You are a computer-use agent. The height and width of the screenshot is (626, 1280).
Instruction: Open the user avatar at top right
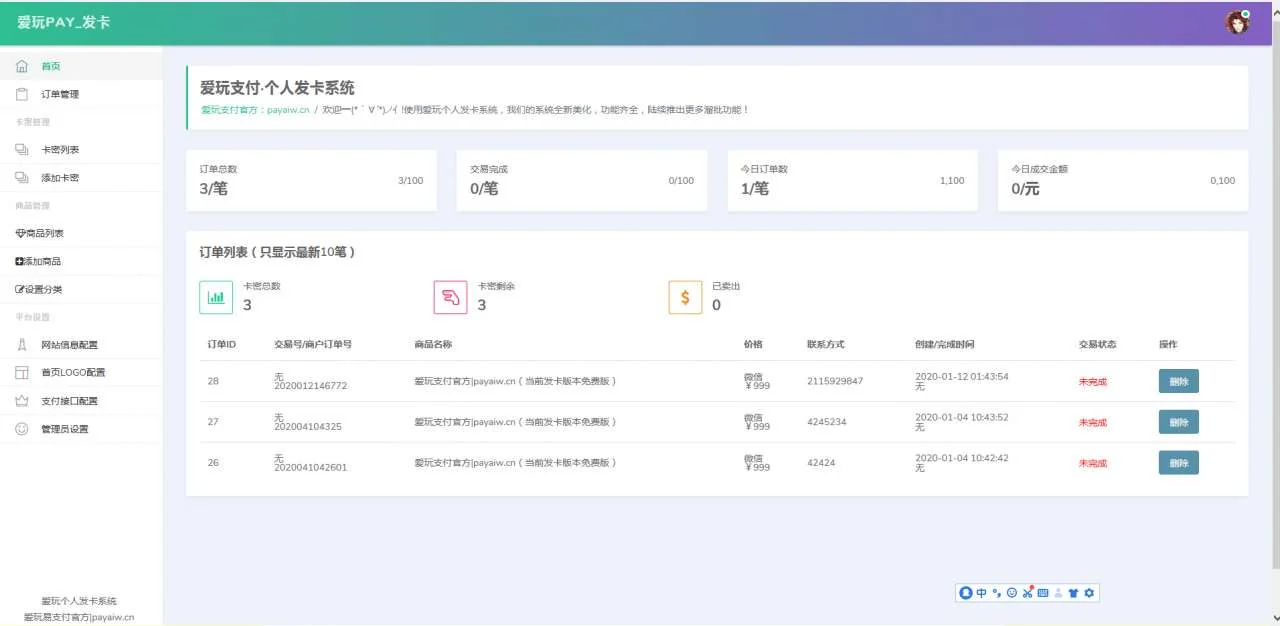1237,23
